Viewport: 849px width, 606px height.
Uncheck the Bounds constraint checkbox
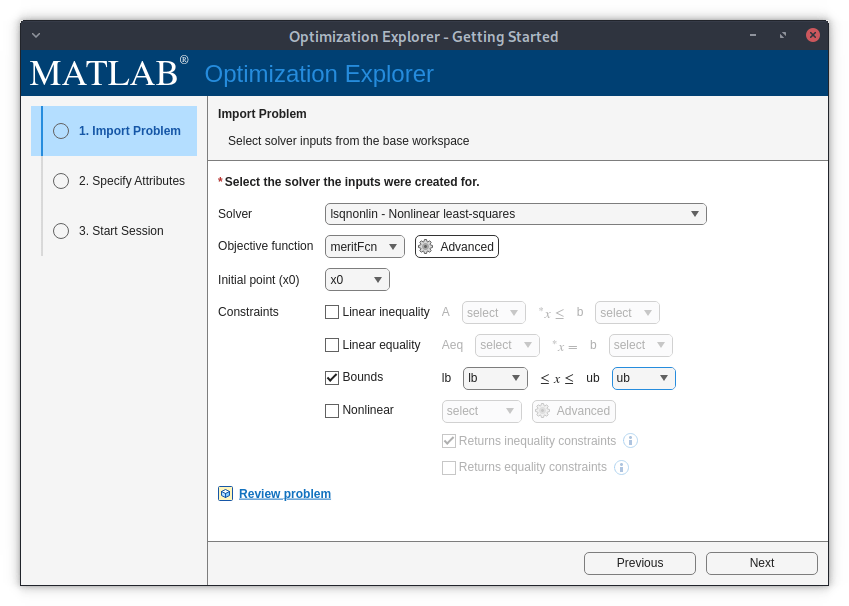[331, 377]
